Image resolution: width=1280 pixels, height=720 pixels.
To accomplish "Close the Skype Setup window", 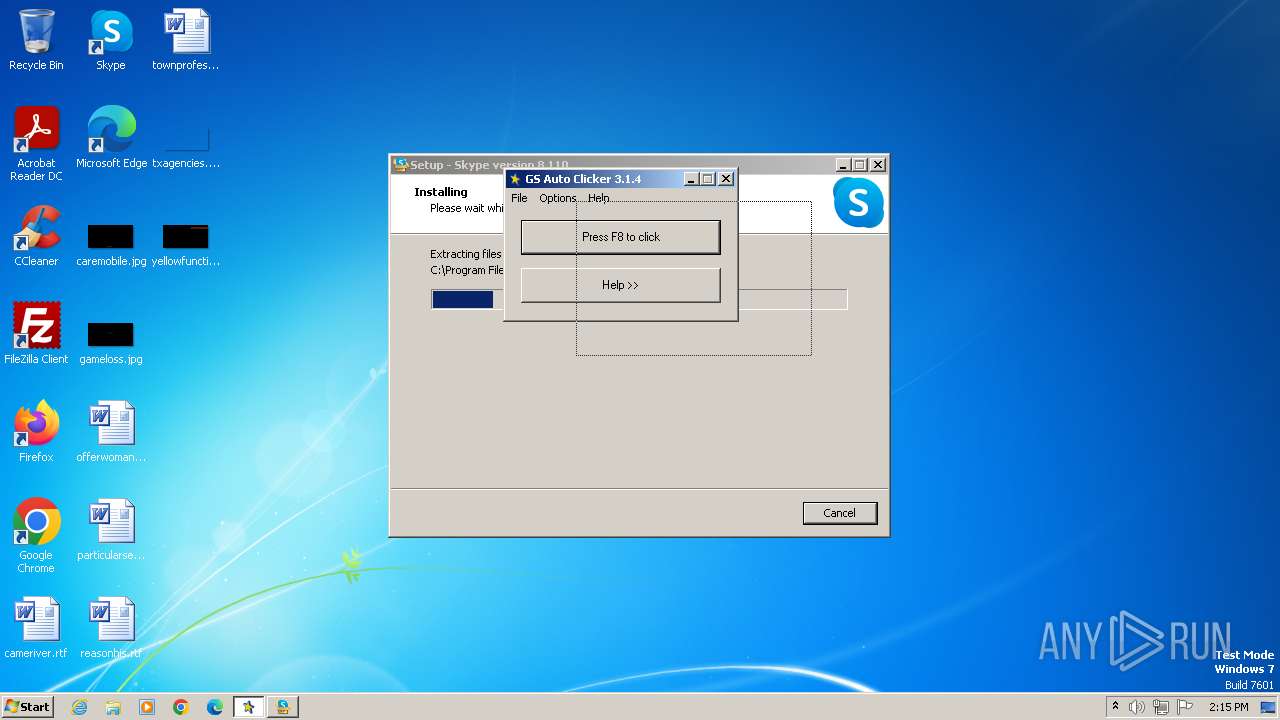I will (877, 165).
